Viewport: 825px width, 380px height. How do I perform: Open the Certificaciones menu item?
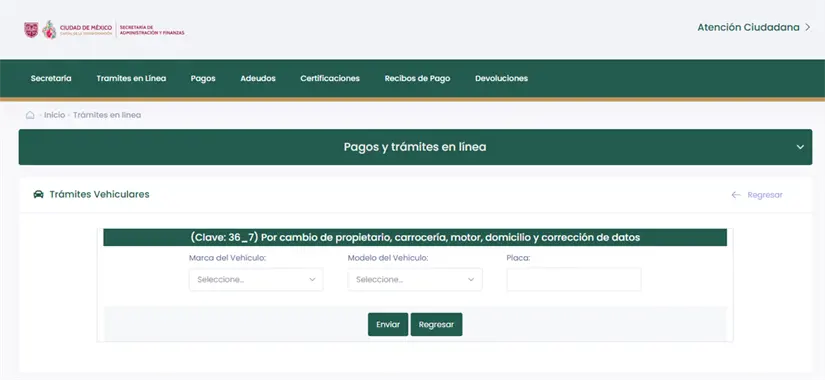click(330, 78)
